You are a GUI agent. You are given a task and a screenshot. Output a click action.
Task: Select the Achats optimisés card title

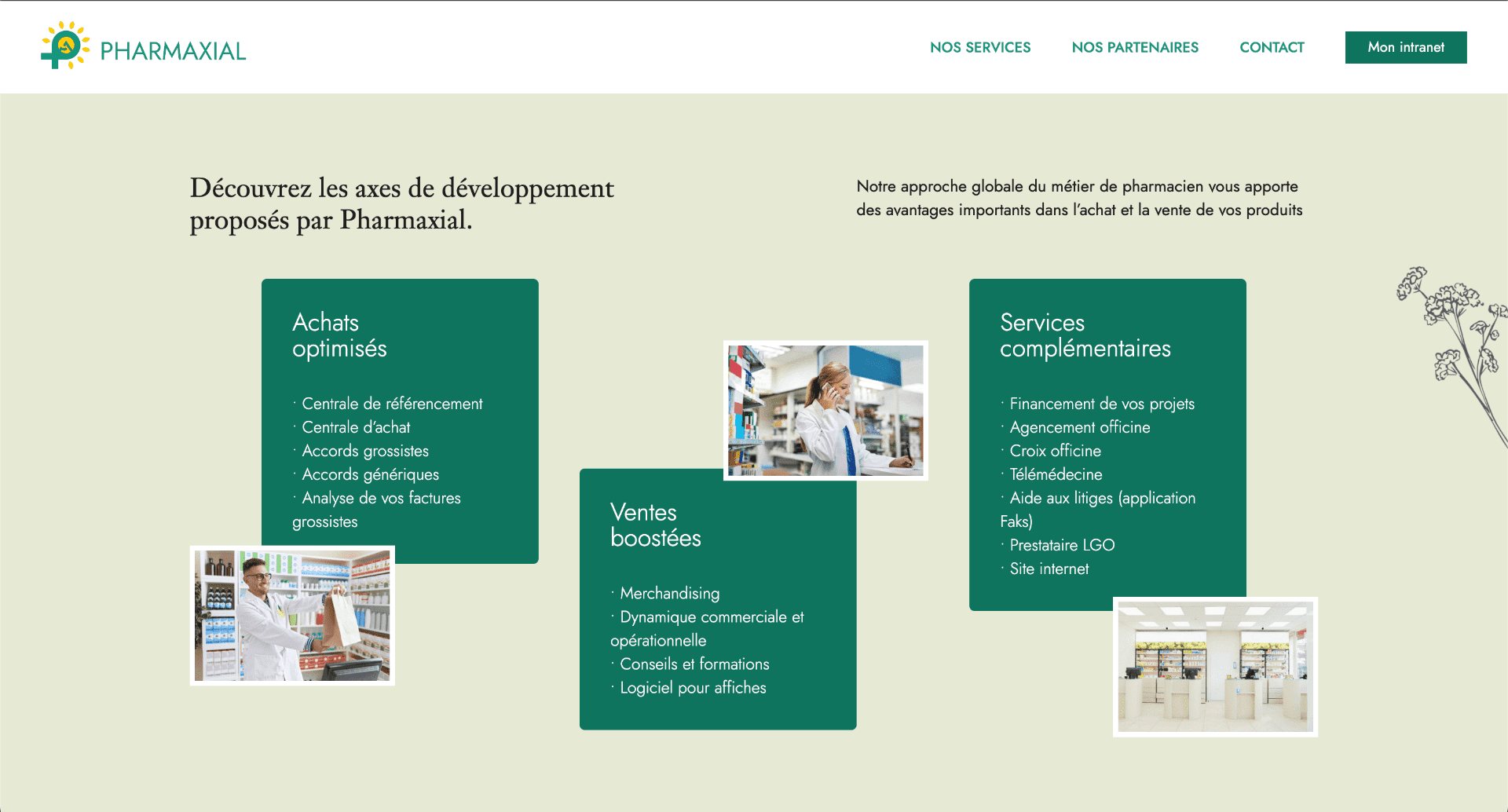(x=339, y=335)
